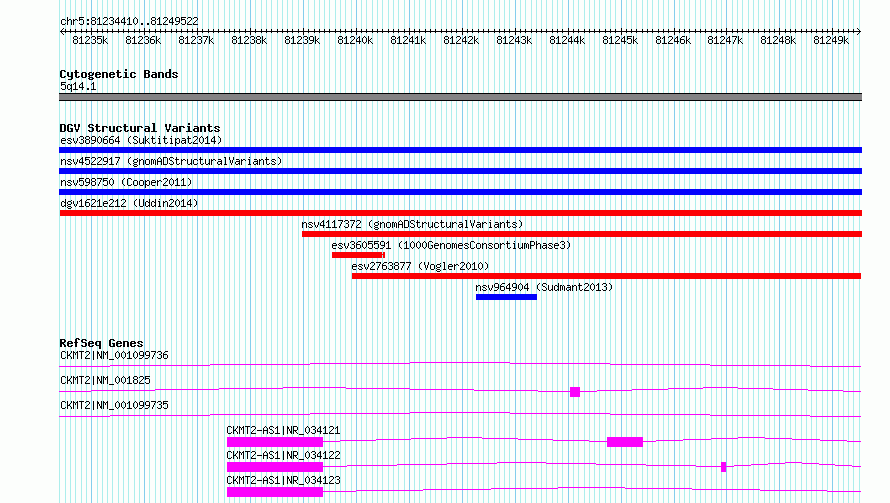The image size is (890, 503).
Task: Click the 81245k ruler tick label
Action: click(620, 40)
